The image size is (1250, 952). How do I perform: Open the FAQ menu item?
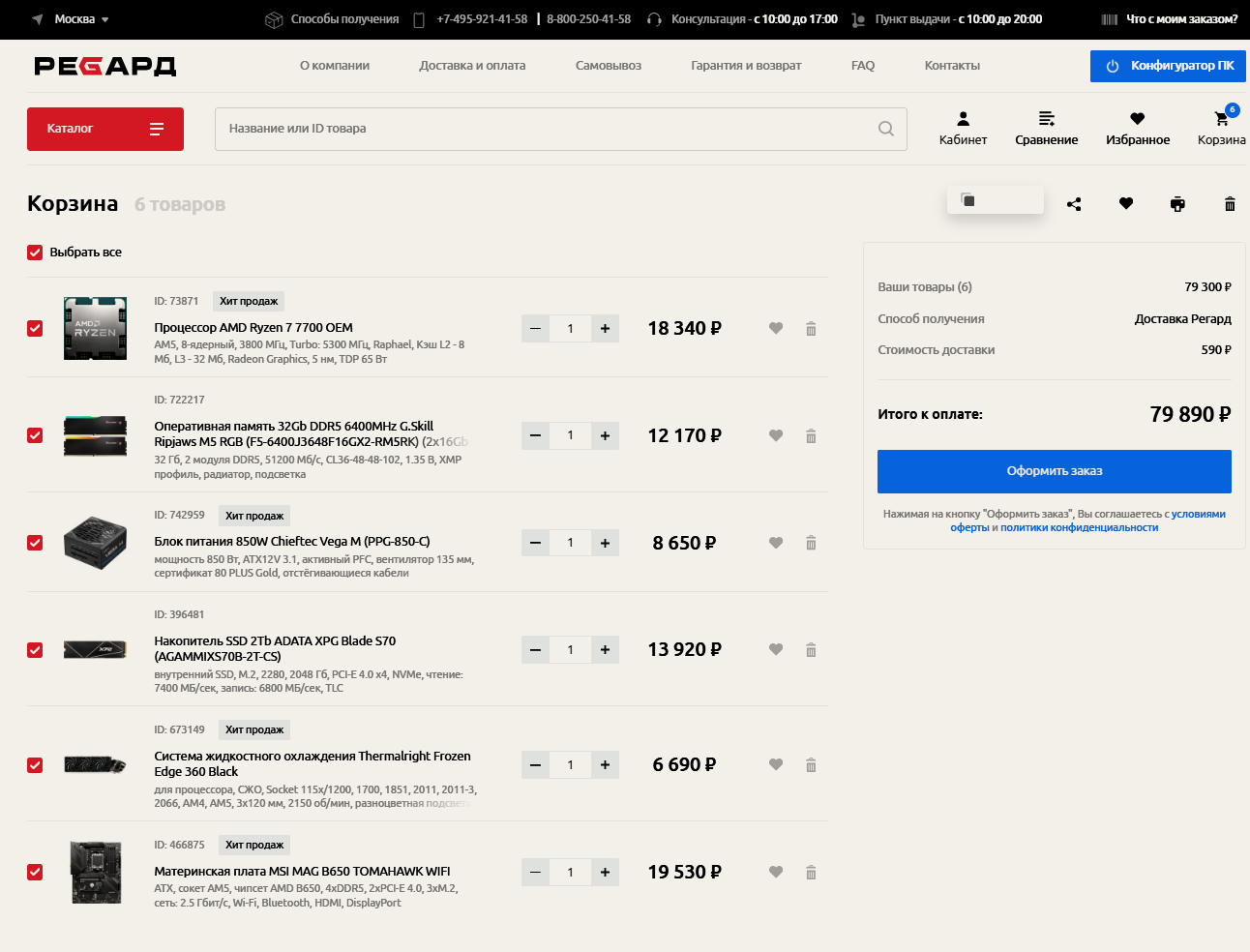(863, 66)
